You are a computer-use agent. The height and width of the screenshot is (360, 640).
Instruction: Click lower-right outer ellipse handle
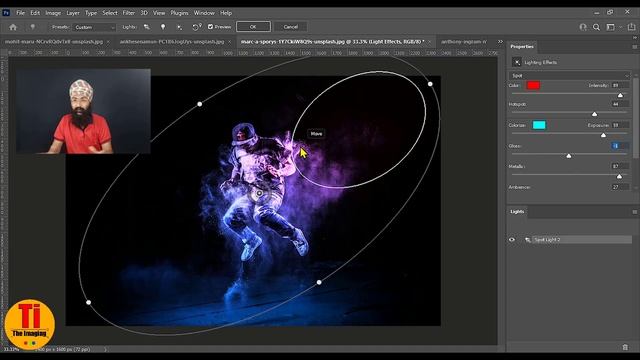[x=319, y=282]
